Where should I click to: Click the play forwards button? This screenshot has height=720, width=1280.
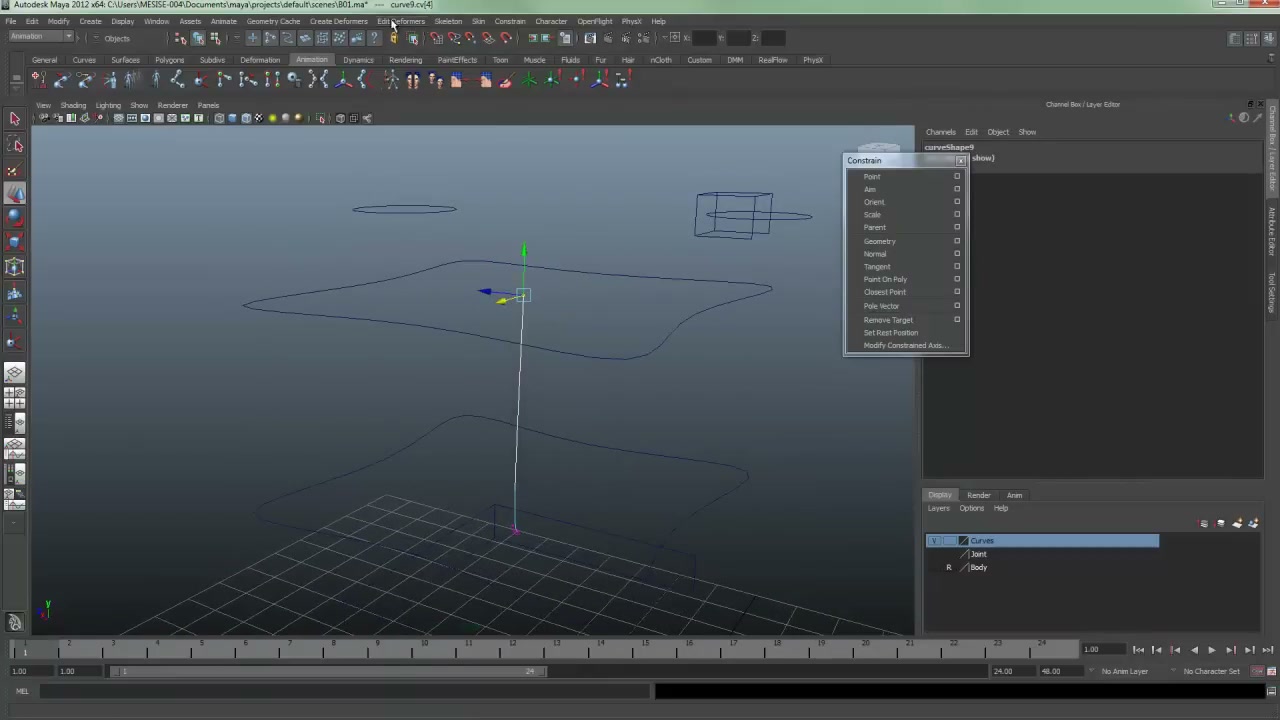[x=1211, y=650]
